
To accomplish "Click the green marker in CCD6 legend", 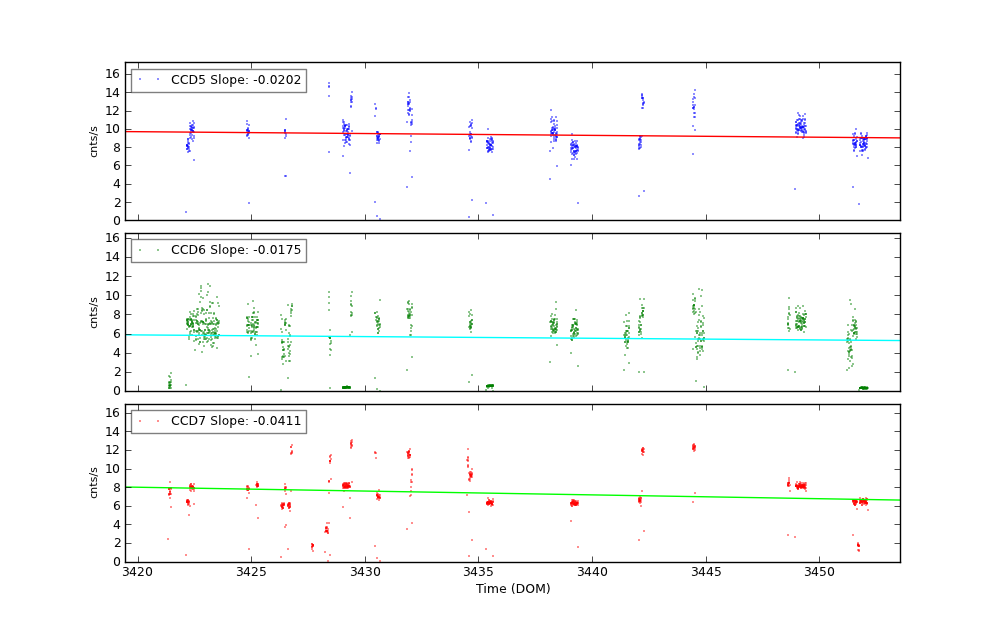I will pyautogui.click(x=140, y=250).
